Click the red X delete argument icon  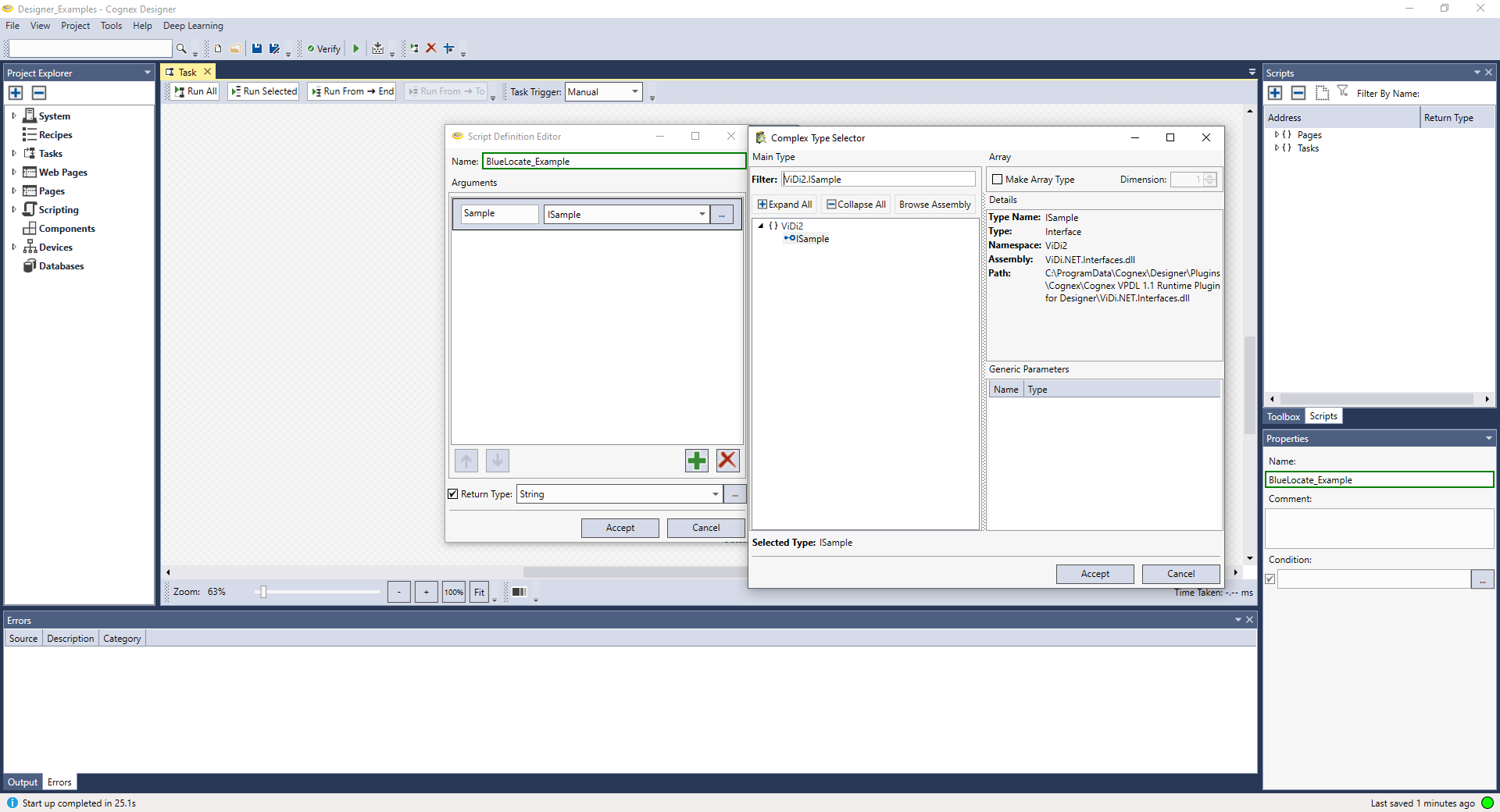coord(727,461)
